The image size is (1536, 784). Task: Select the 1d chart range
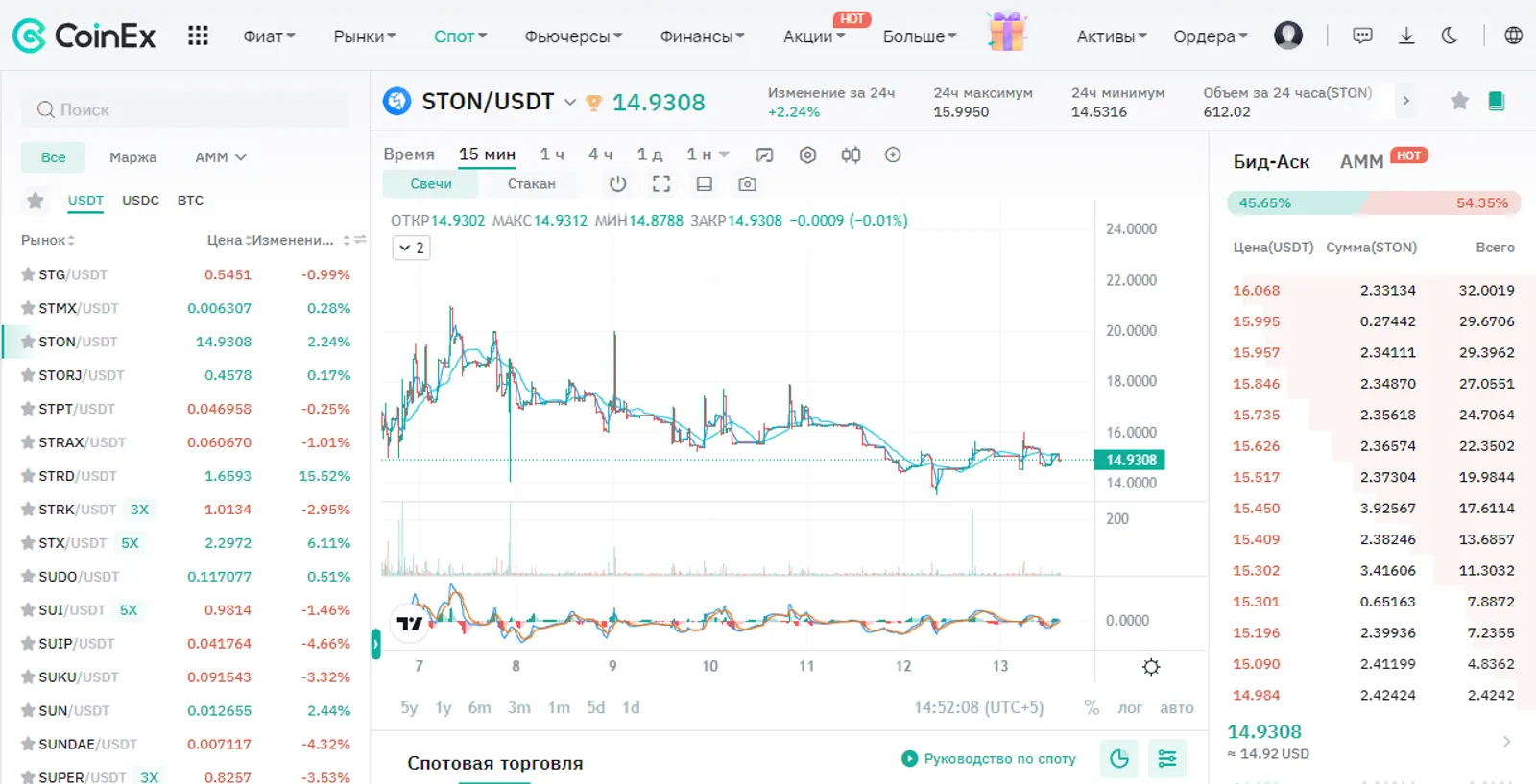point(631,707)
